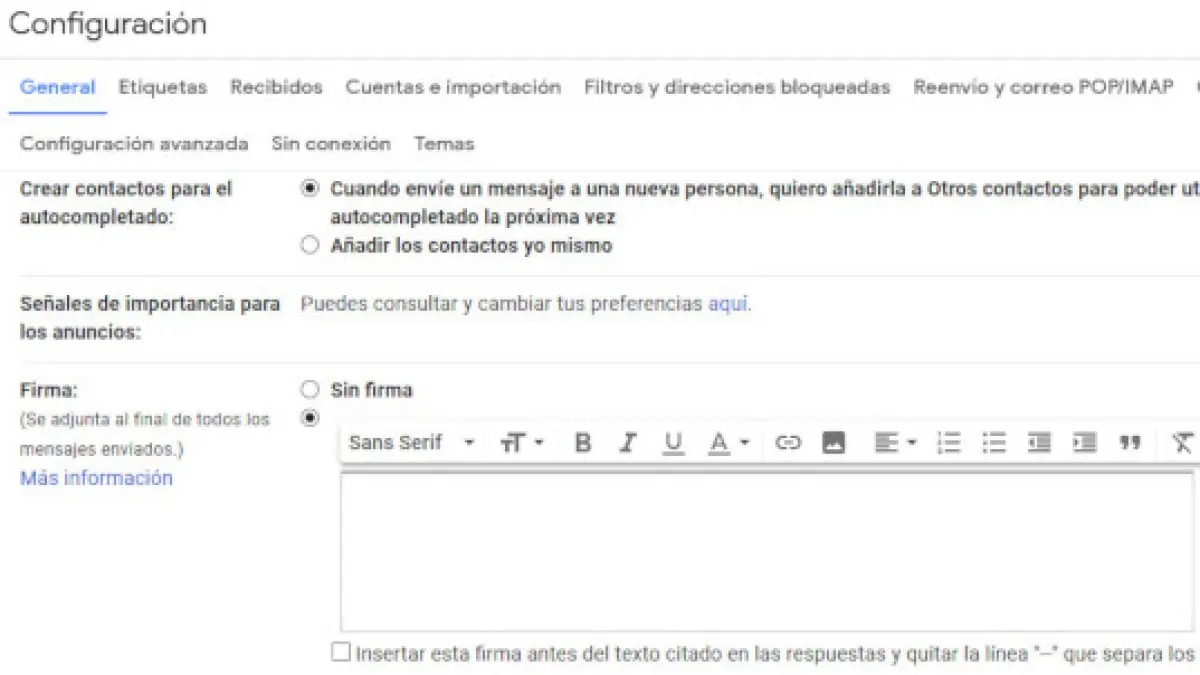This screenshot has width=1200, height=675.
Task: Check 'Insertar esta firma antes del texto citado'
Action: point(342,653)
